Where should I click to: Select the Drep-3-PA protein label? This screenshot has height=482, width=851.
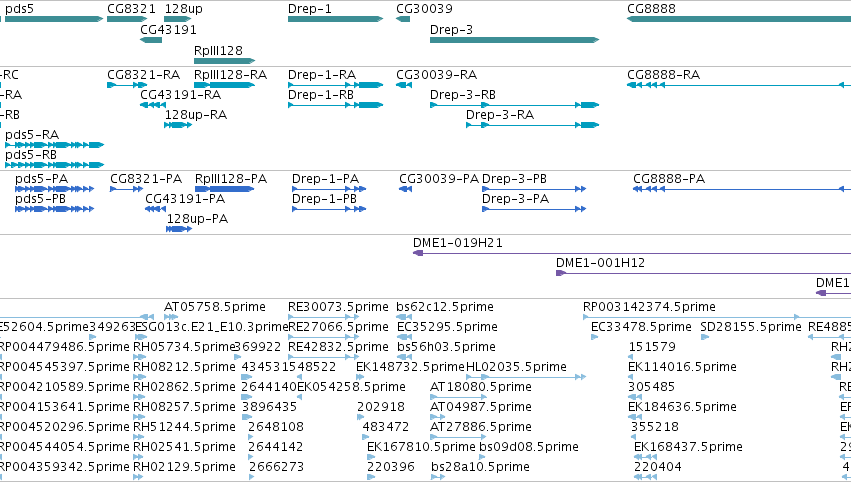(515, 199)
